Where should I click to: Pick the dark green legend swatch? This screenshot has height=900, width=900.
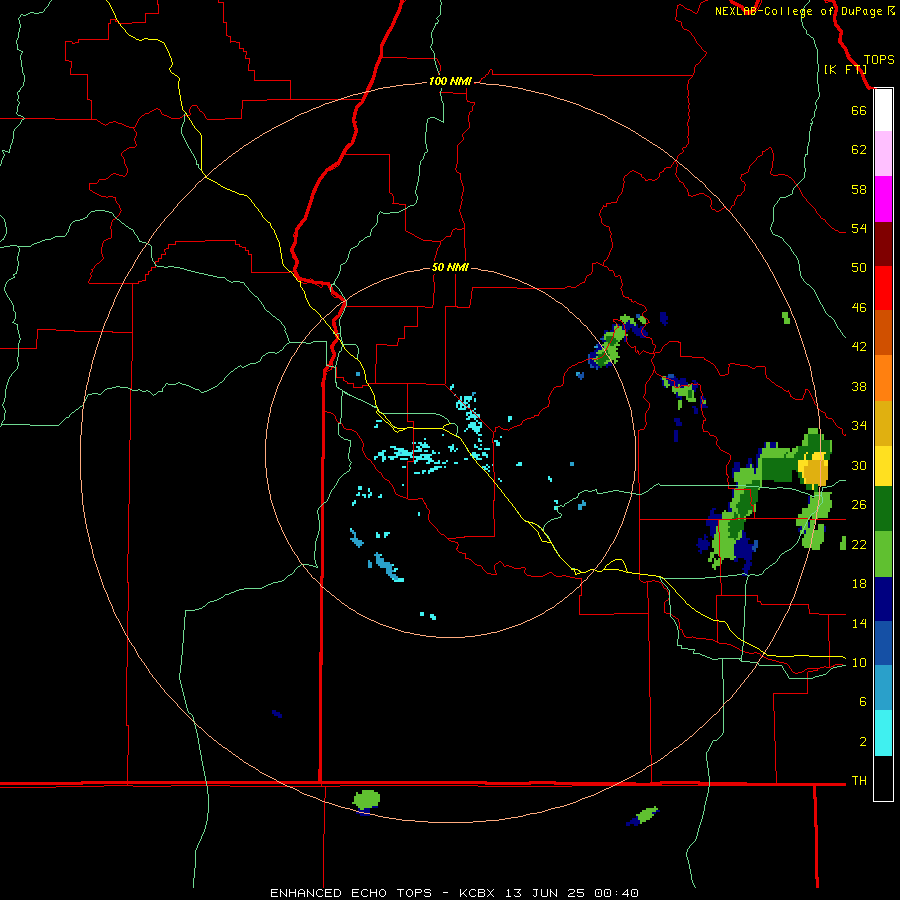pos(883,509)
